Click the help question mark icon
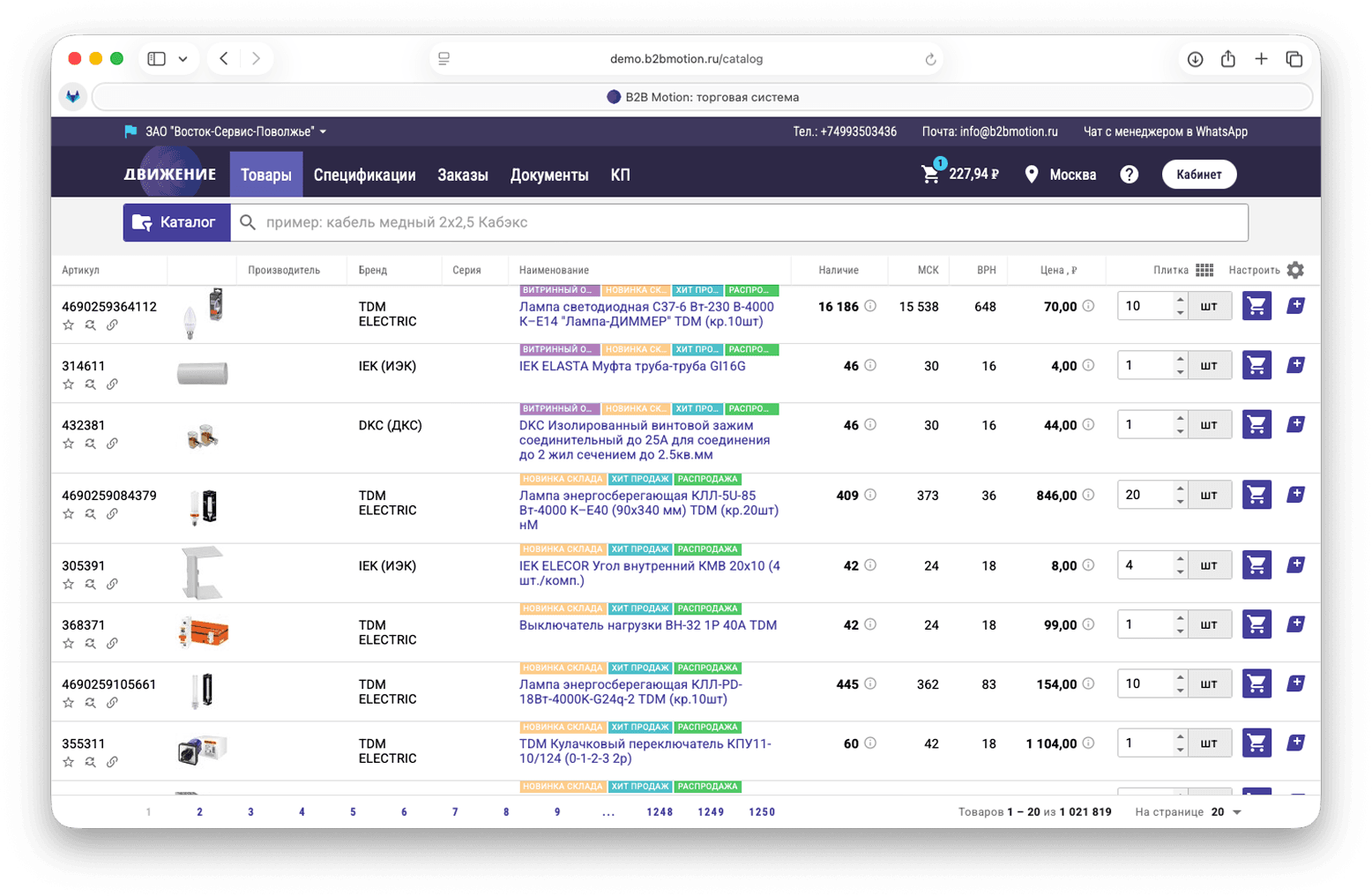The width and height of the screenshot is (1372, 896). [1129, 175]
